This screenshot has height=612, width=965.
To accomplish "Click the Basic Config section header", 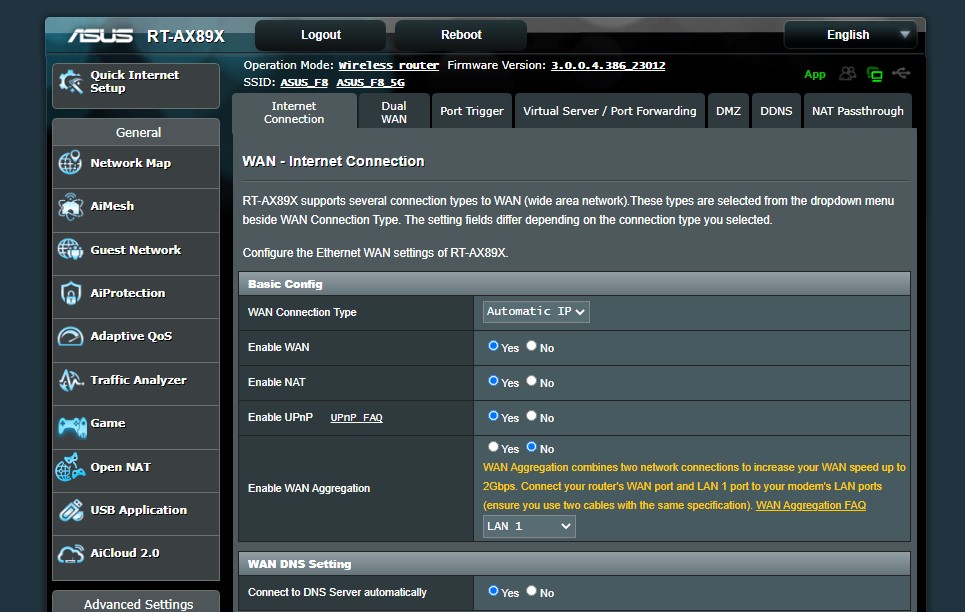I will pyautogui.click(x=574, y=284).
